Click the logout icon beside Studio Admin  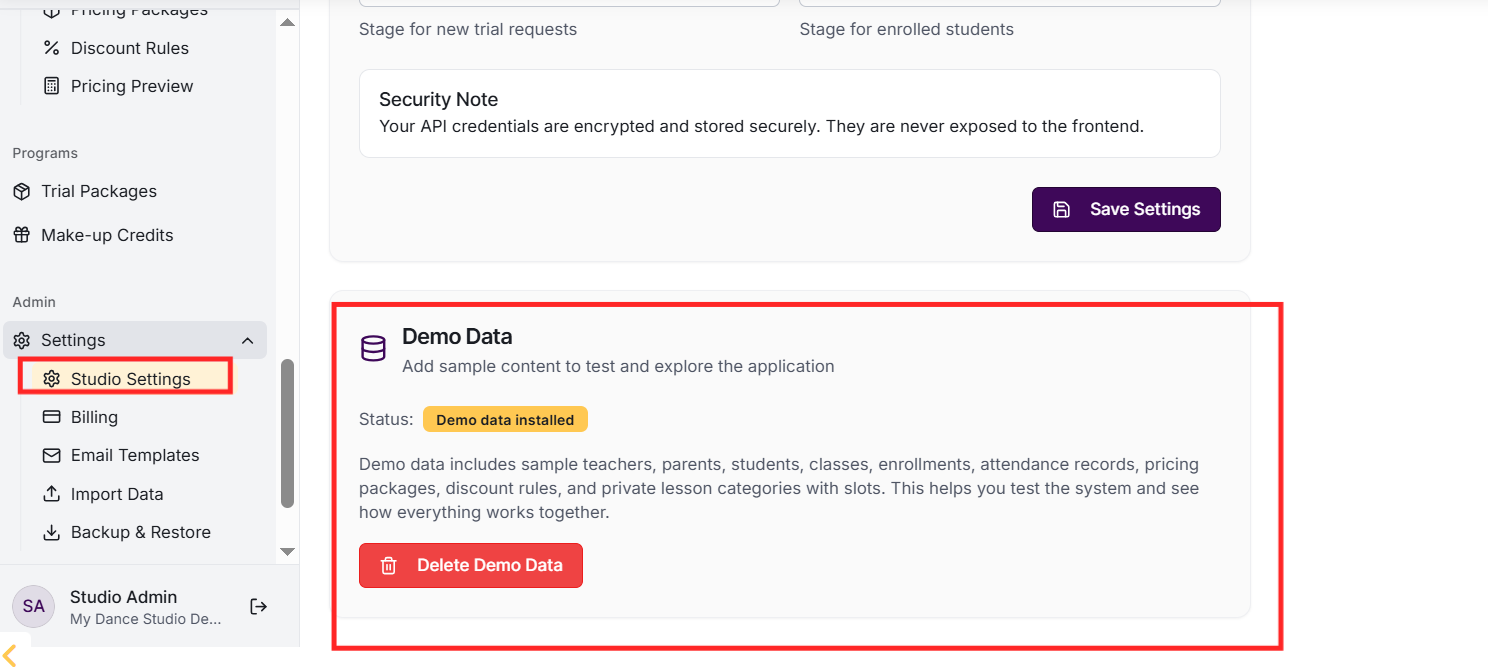[x=258, y=606]
